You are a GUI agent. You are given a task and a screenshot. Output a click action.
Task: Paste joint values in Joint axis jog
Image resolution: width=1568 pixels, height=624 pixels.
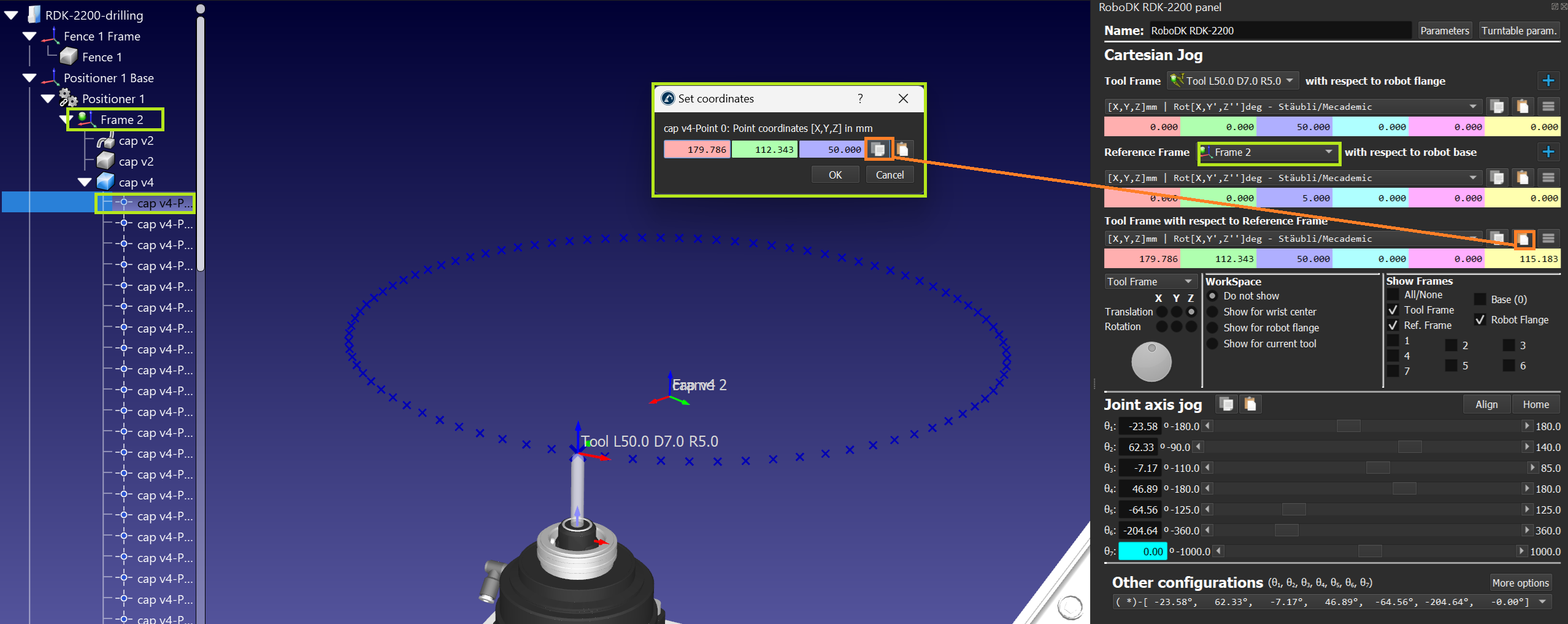1250,404
